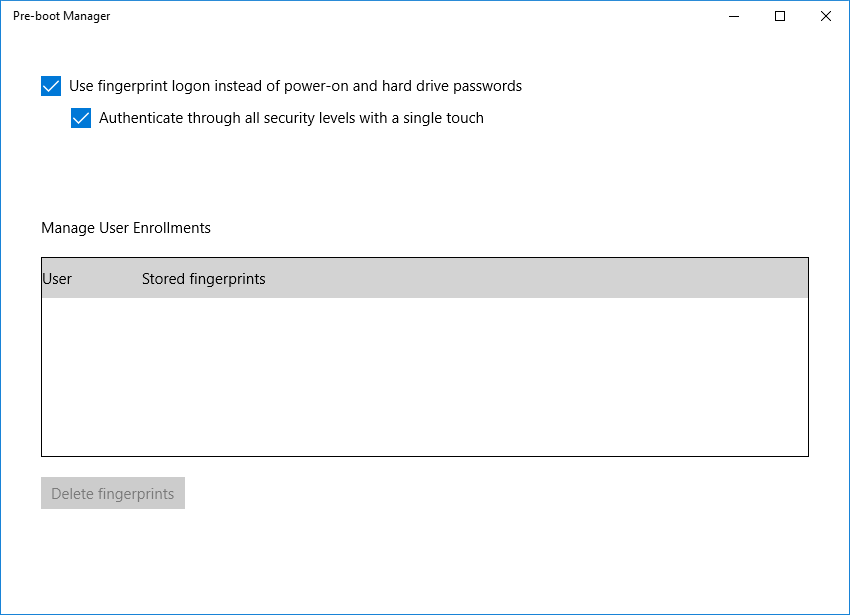Close the Pre-boot Manager window
The image size is (850, 615).
tap(826, 16)
